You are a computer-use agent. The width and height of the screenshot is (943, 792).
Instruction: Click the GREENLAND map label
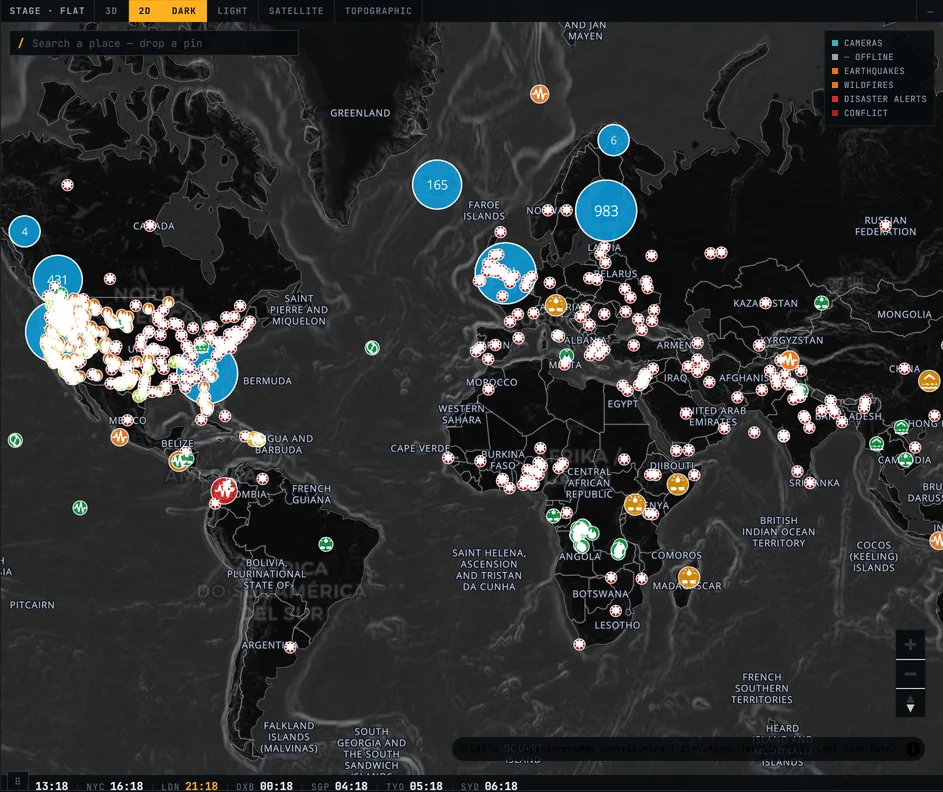click(360, 113)
